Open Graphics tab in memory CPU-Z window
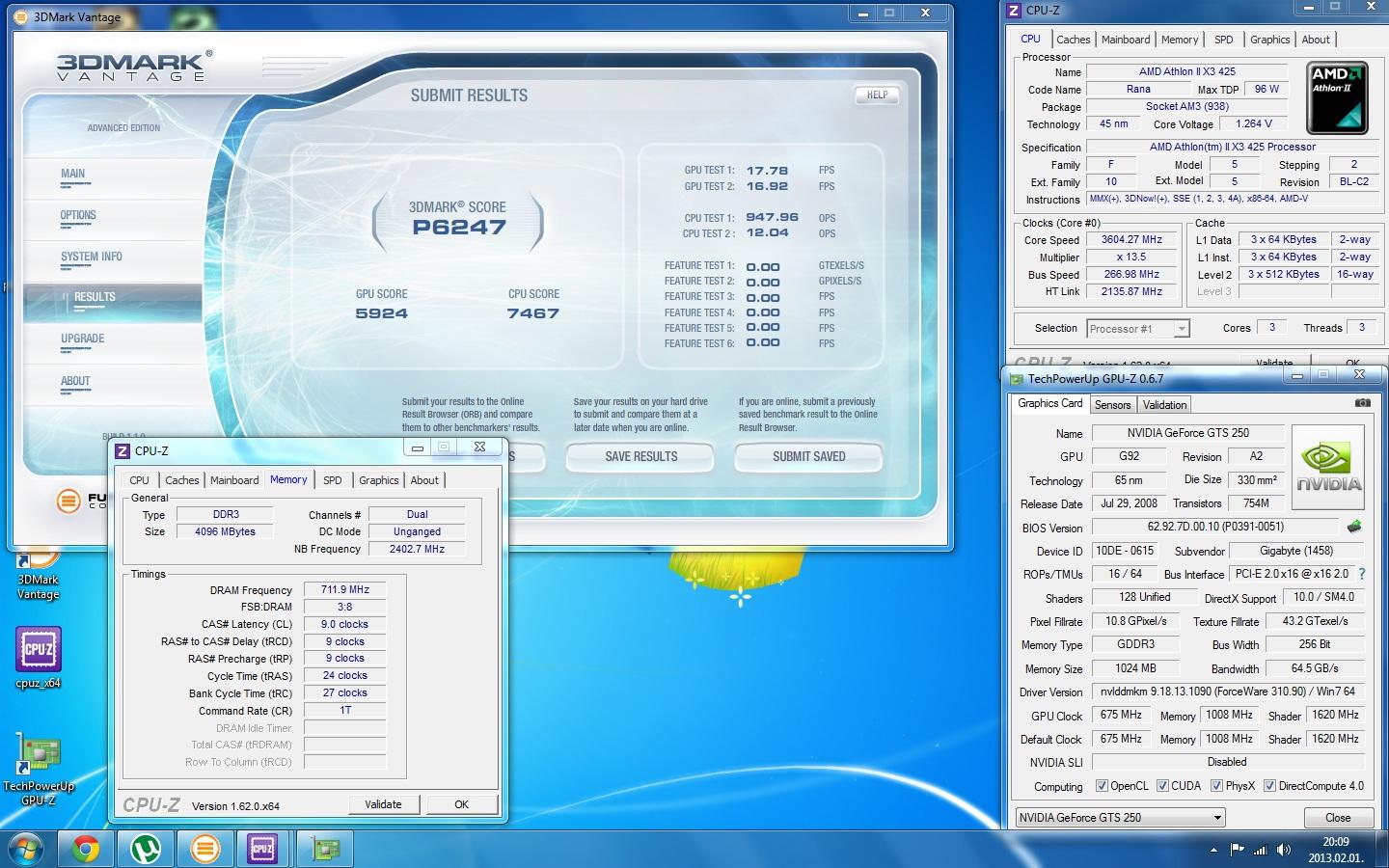The height and width of the screenshot is (868, 1389). tap(379, 480)
